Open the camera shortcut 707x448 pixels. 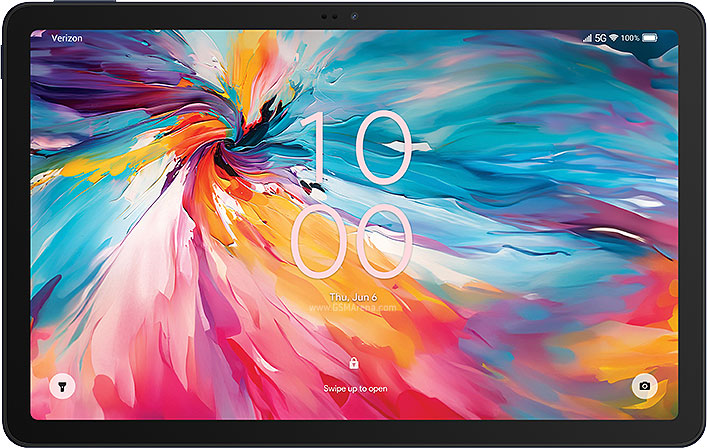(645, 386)
